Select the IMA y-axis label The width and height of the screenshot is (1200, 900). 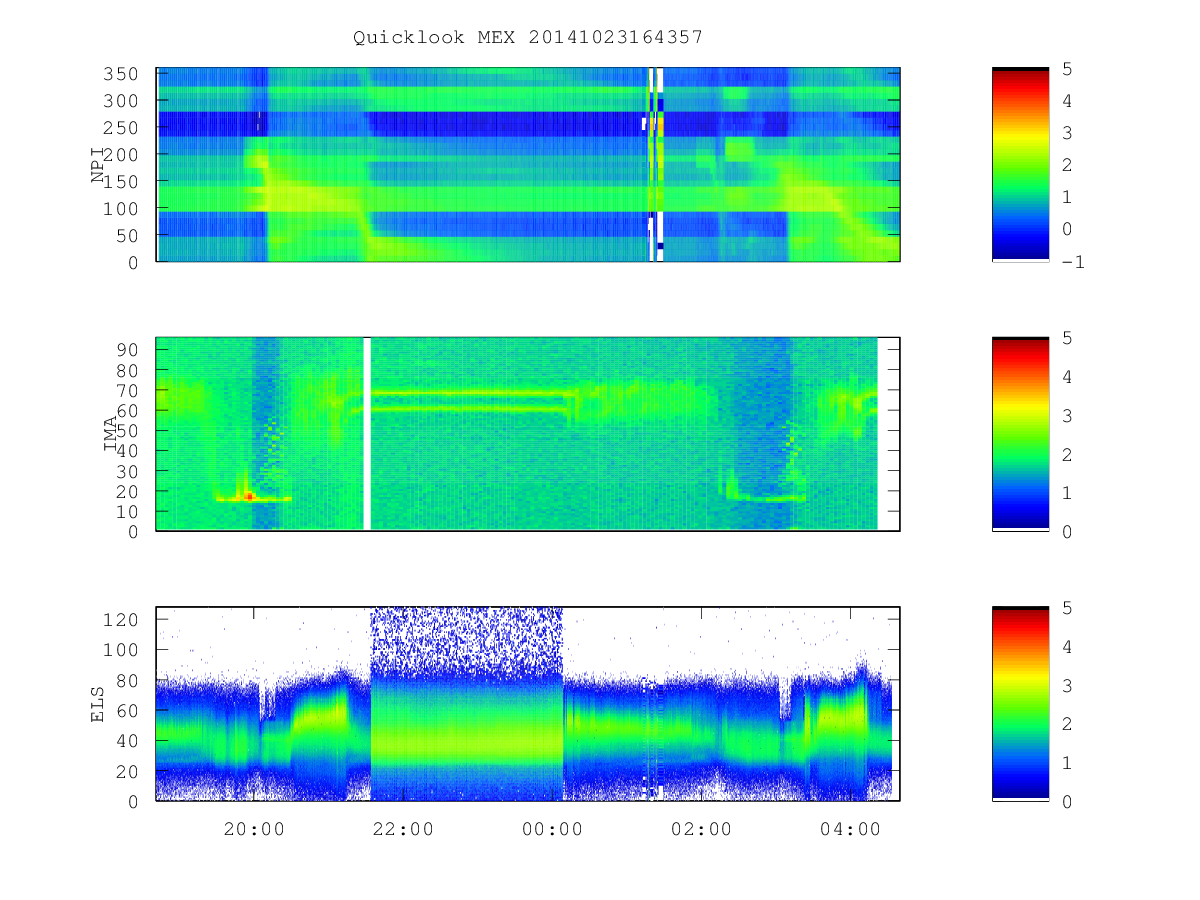click(110, 434)
